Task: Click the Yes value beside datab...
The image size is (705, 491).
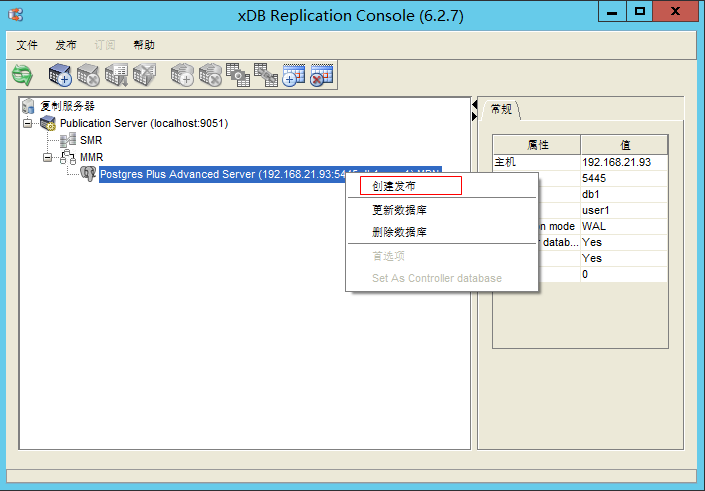Action: (x=624, y=242)
